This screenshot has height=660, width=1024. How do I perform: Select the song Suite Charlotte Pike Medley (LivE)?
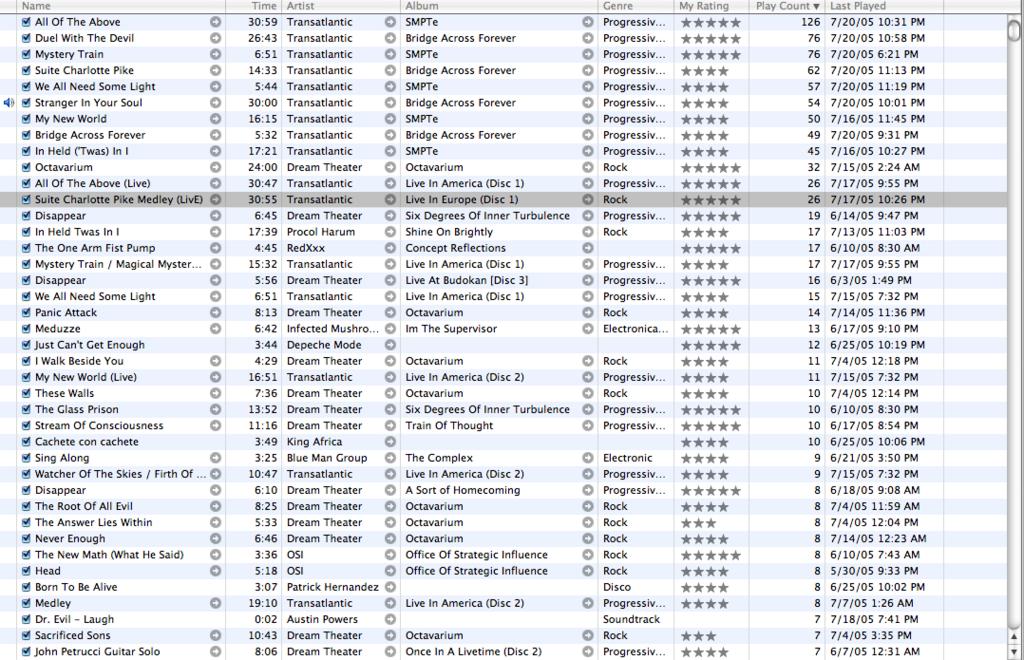click(x=119, y=200)
